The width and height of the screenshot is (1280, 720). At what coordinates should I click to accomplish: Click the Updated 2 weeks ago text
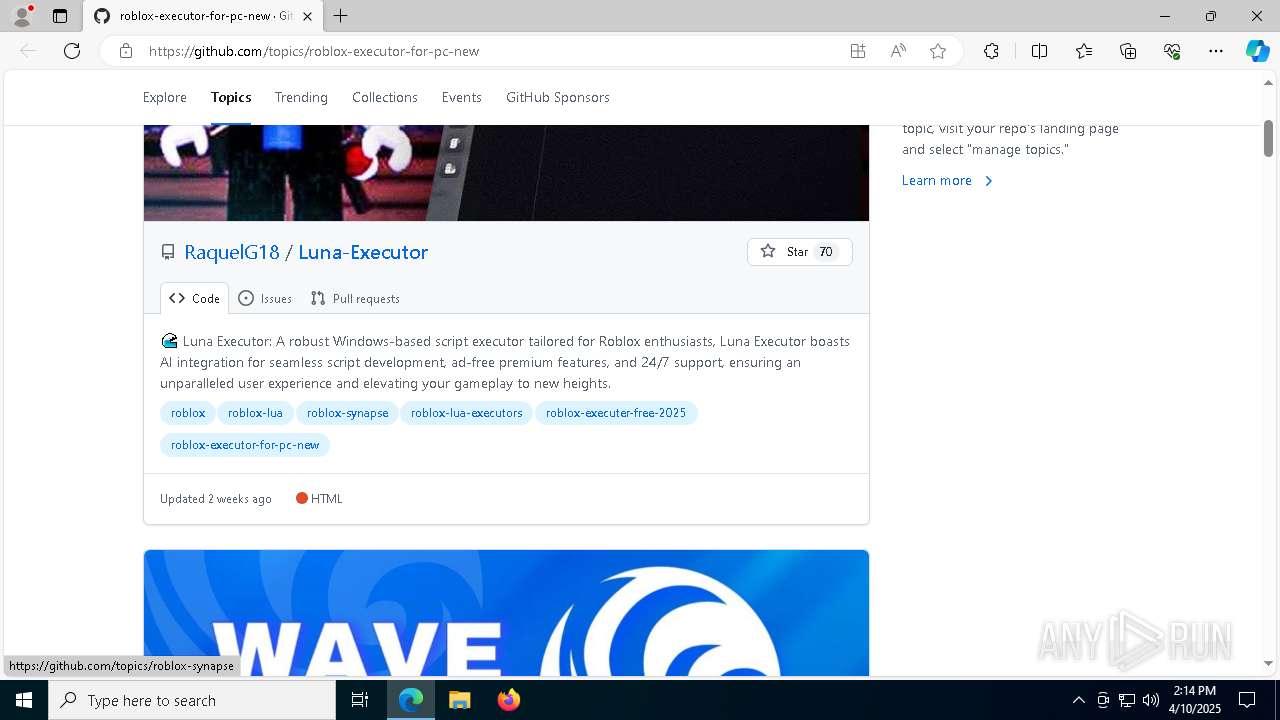(x=216, y=498)
